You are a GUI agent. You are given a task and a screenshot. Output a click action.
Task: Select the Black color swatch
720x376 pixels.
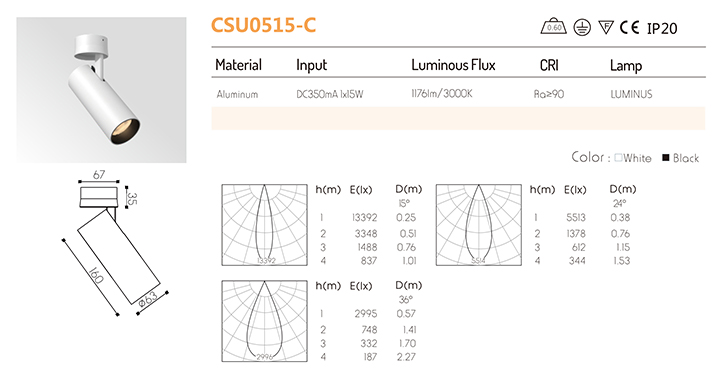665,158
